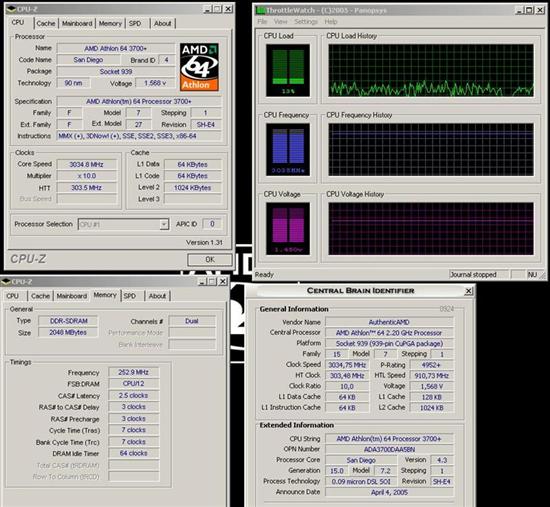
Task: Click the CPU-Z title bar icon of top window
Action: click(11, 9)
